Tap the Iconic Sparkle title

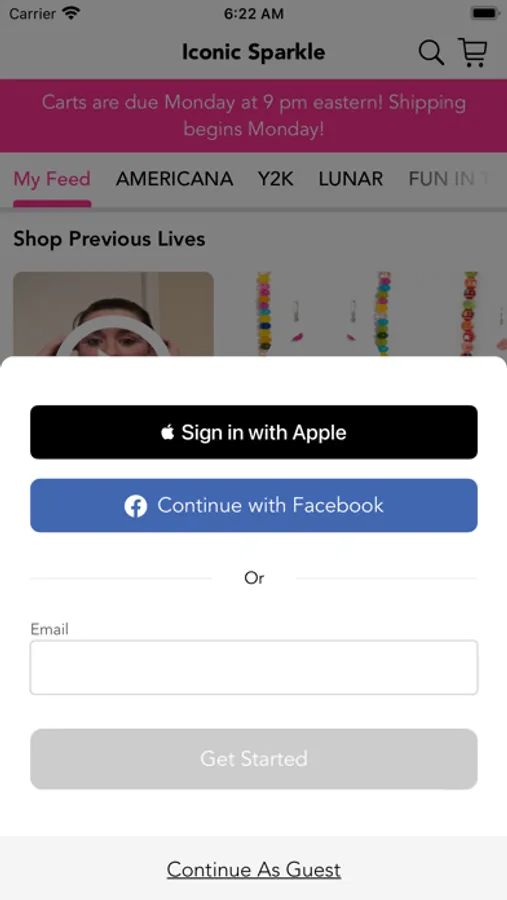pyautogui.click(x=254, y=52)
